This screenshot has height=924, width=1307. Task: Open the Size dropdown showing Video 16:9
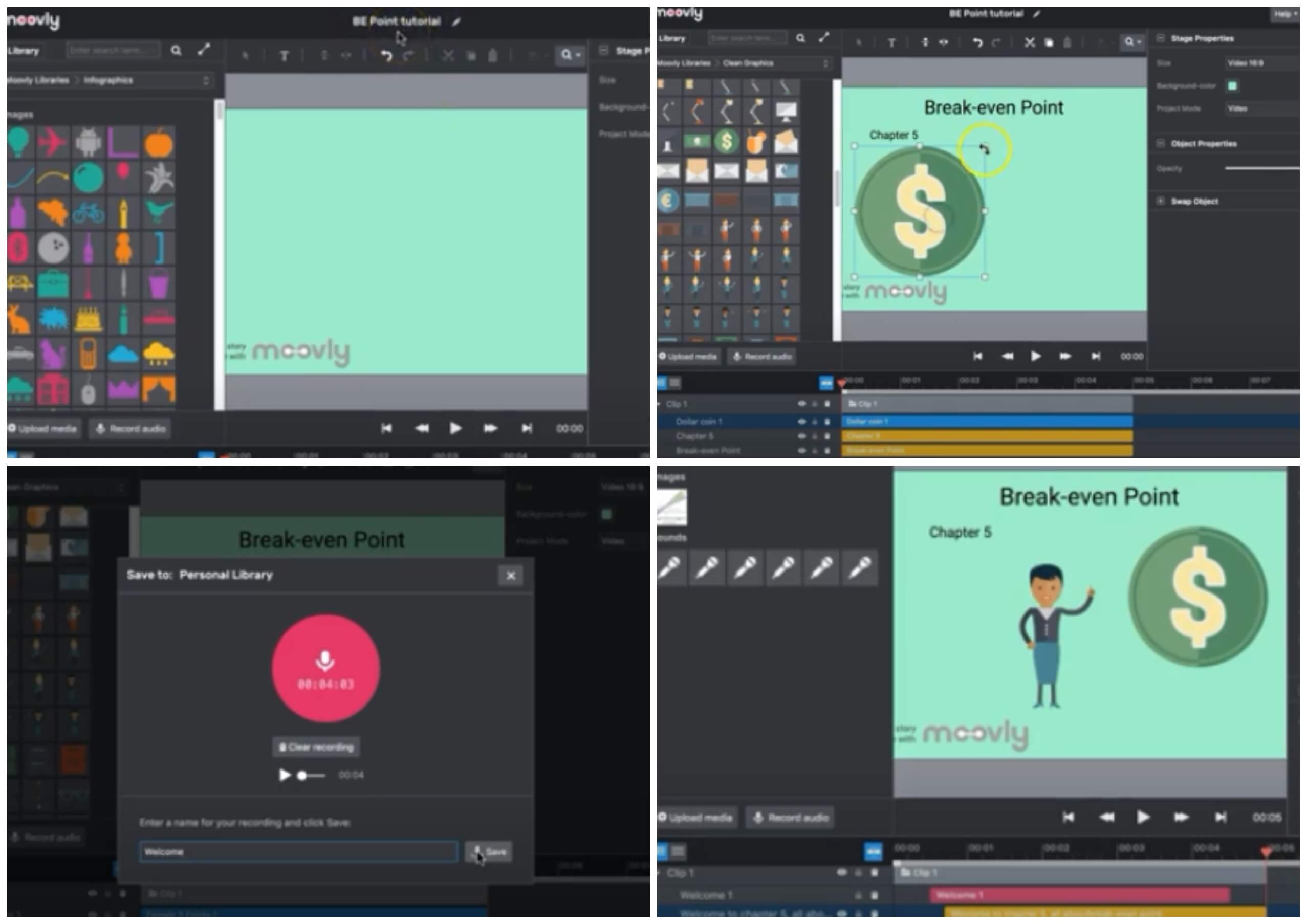(1262, 63)
